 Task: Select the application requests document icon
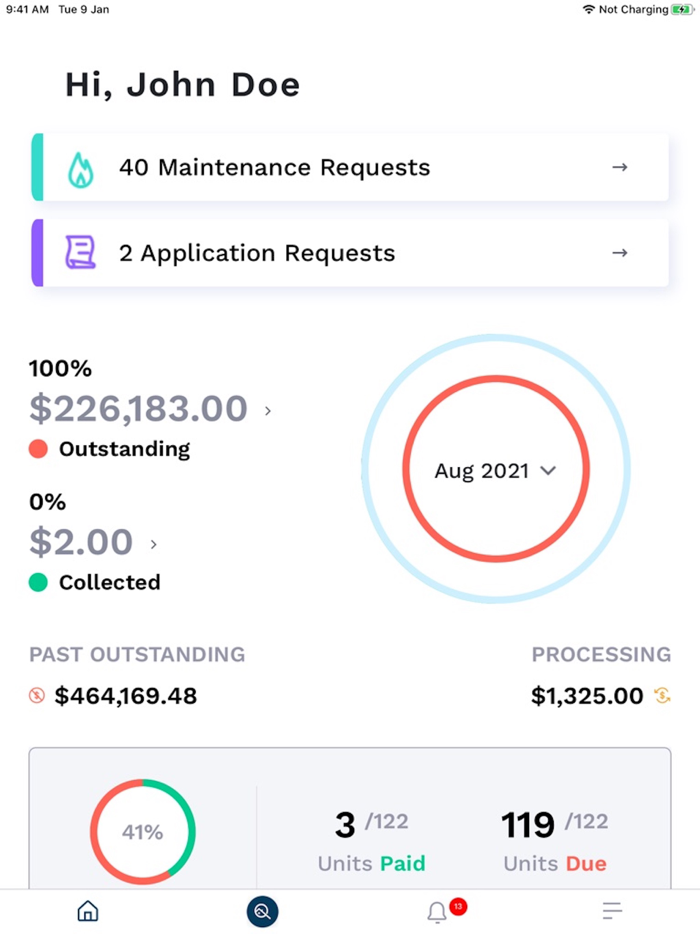tap(81, 253)
